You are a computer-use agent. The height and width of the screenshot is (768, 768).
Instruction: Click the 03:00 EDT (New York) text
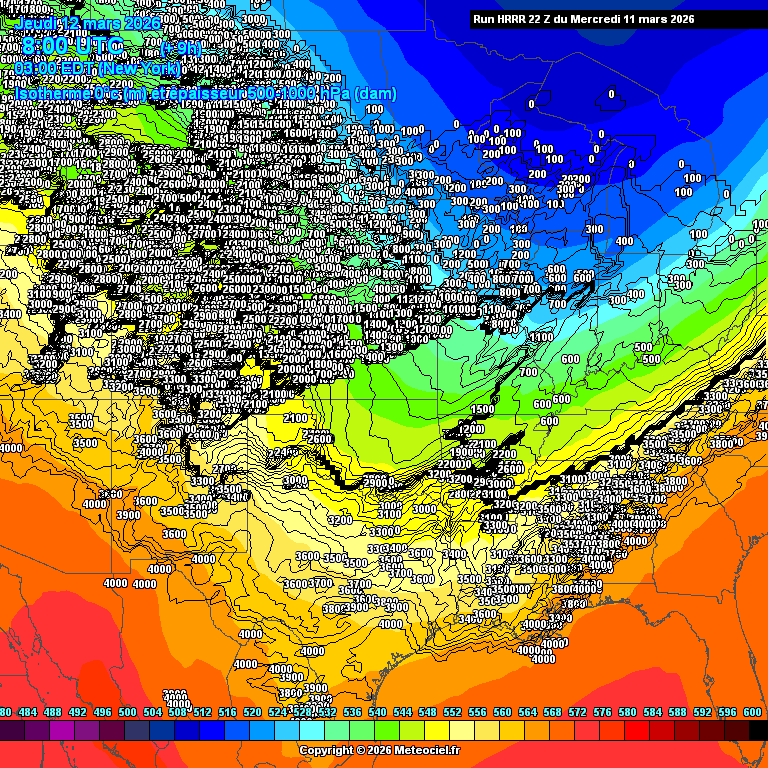97,69
